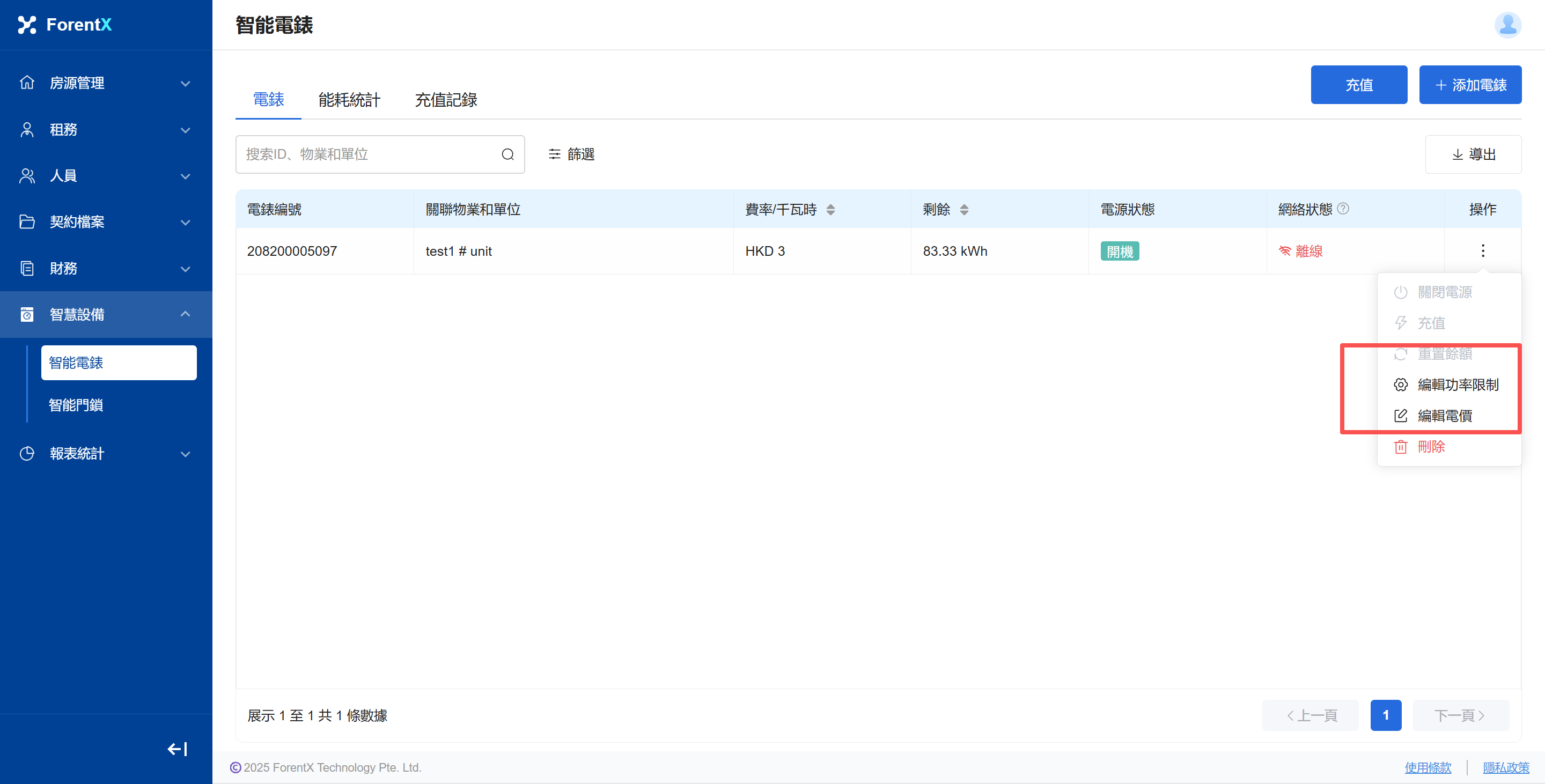Select 編輯功率限制 from the menu
1545x784 pixels.
coord(1457,385)
